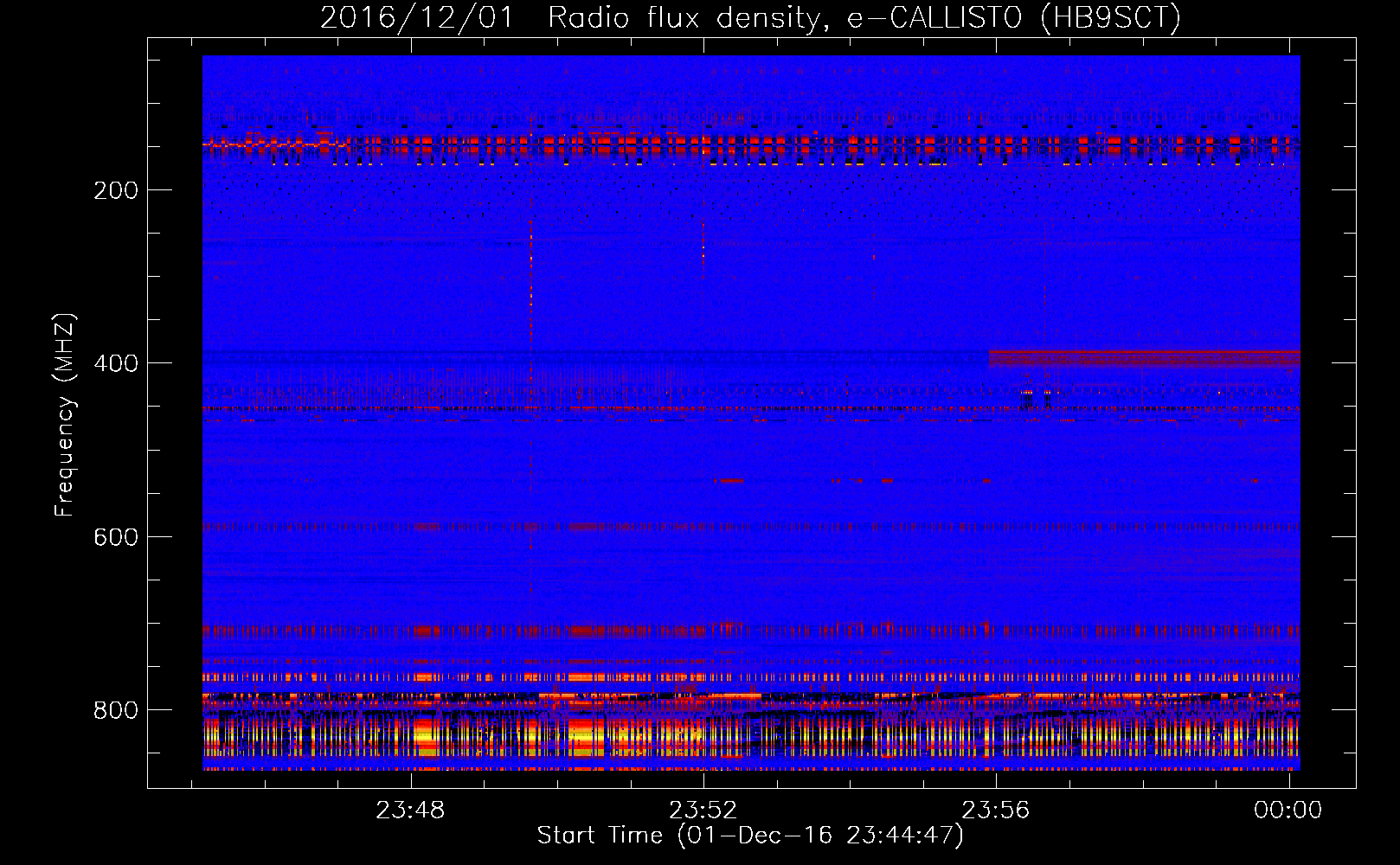Screen dimensions: 1400x865
Task: Click the 23:48 time tick label
Action: coord(410,811)
